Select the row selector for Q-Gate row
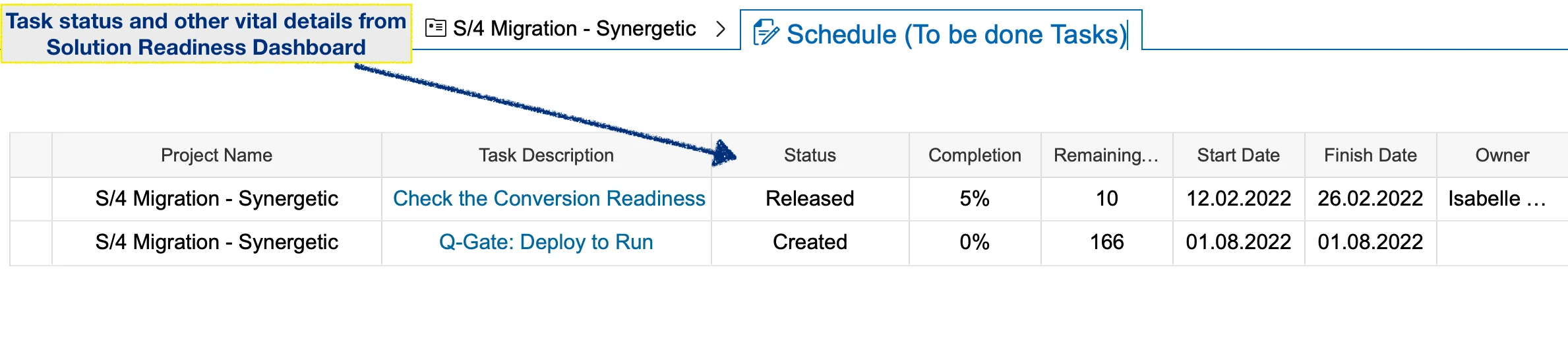The height and width of the screenshot is (348, 1568). coord(31,243)
